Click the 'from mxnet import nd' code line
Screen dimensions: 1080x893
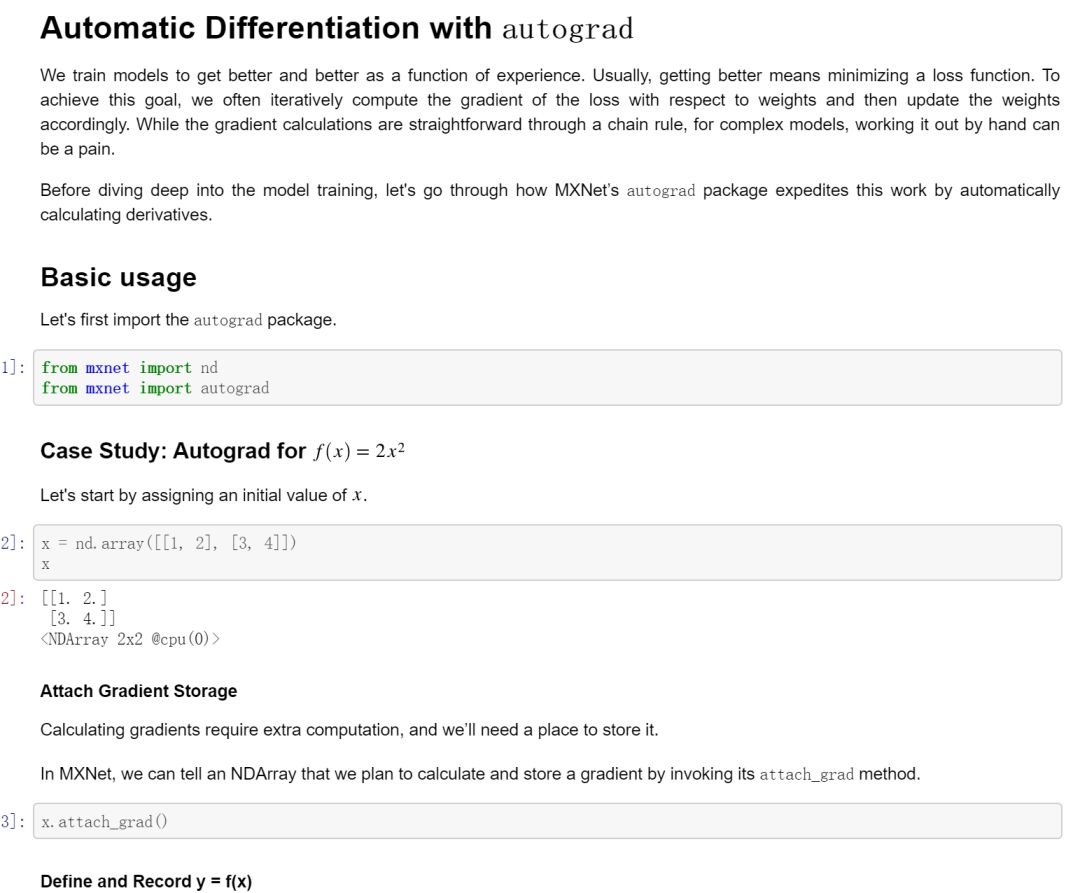pos(129,368)
